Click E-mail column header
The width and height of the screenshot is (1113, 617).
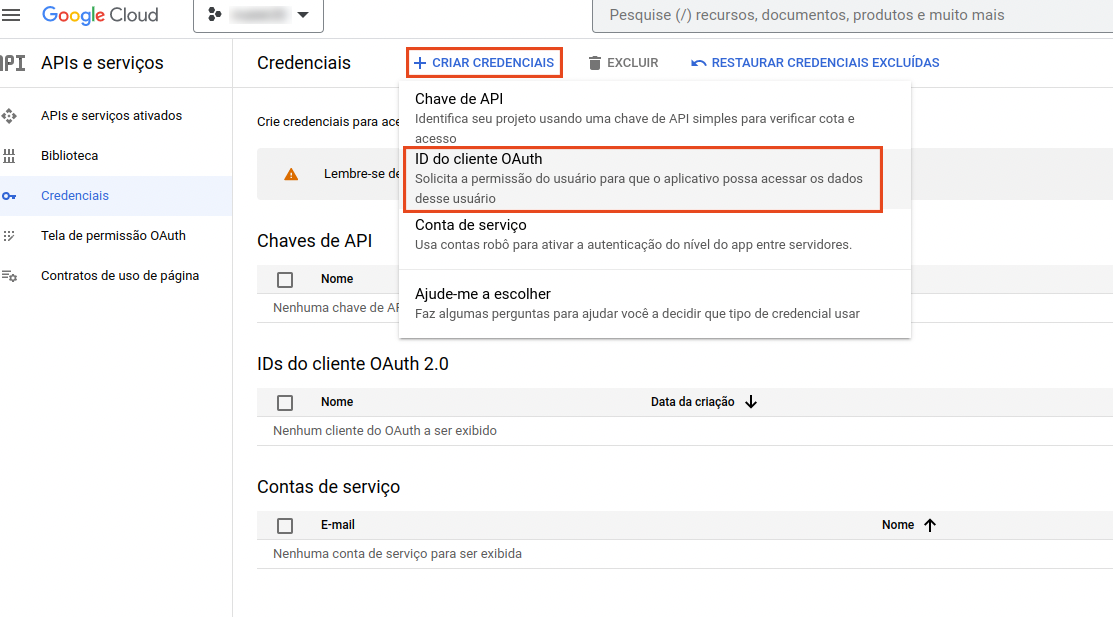(x=337, y=525)
